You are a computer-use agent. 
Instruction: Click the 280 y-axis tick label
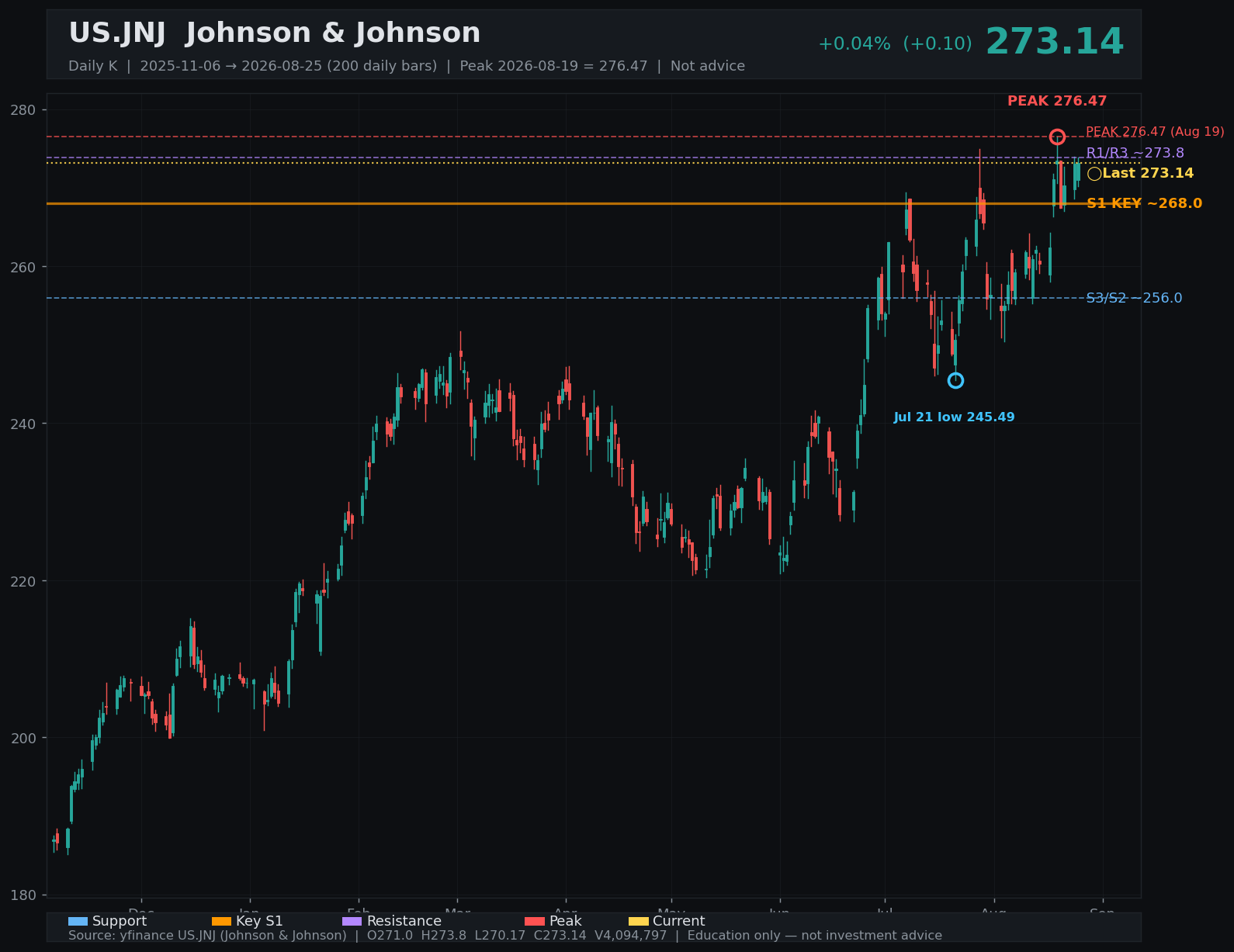24,109
